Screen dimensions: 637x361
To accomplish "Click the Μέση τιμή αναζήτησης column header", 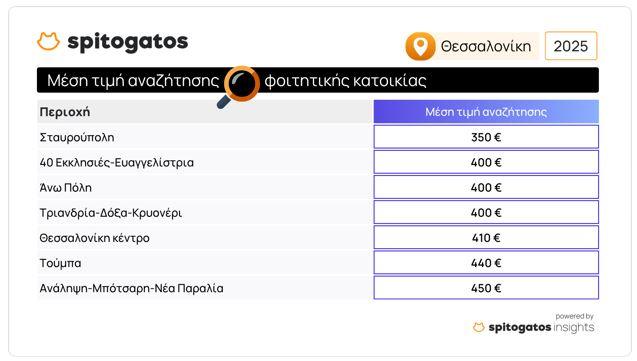I will (x=486, y=112).
